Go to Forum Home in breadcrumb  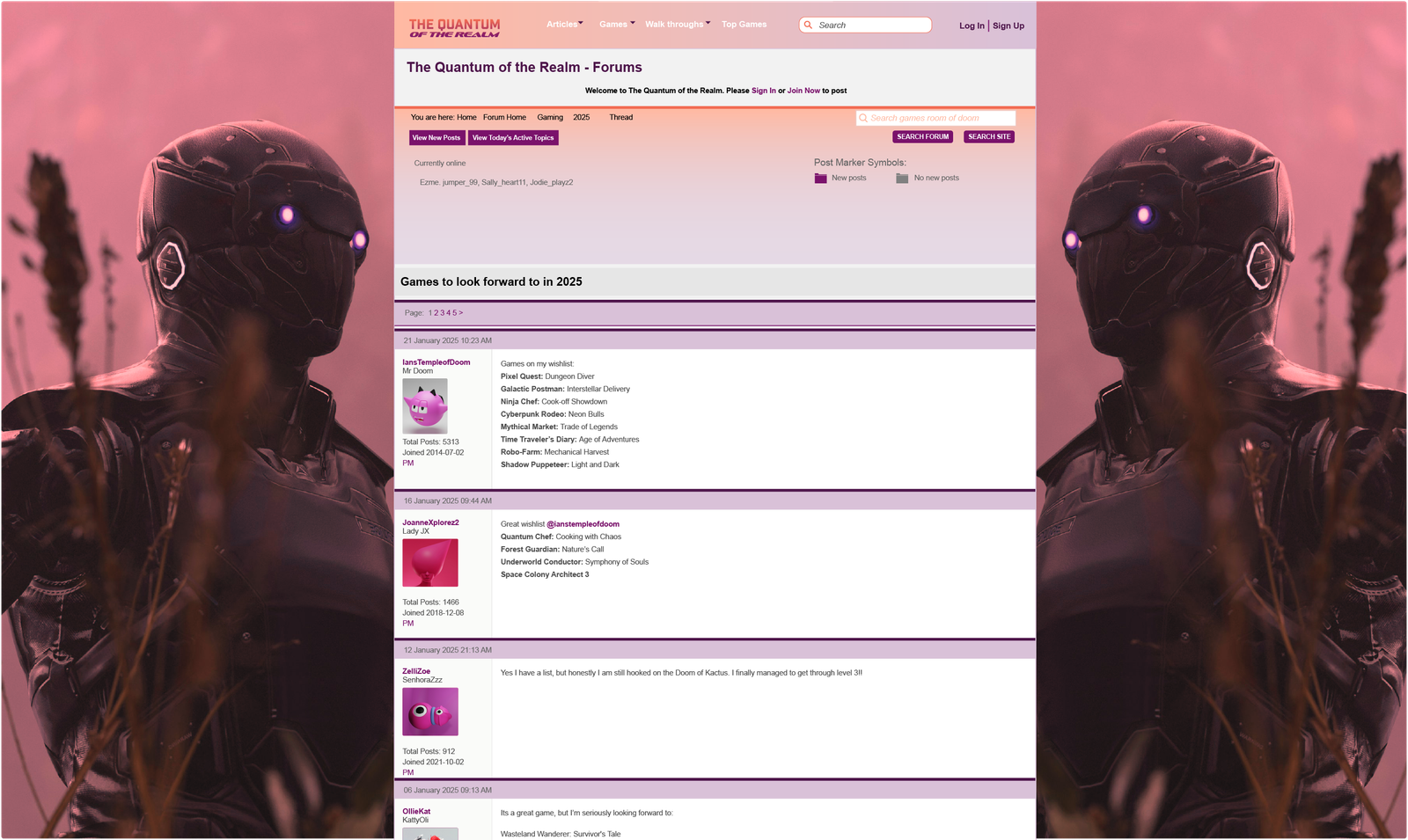coord(504,117)
